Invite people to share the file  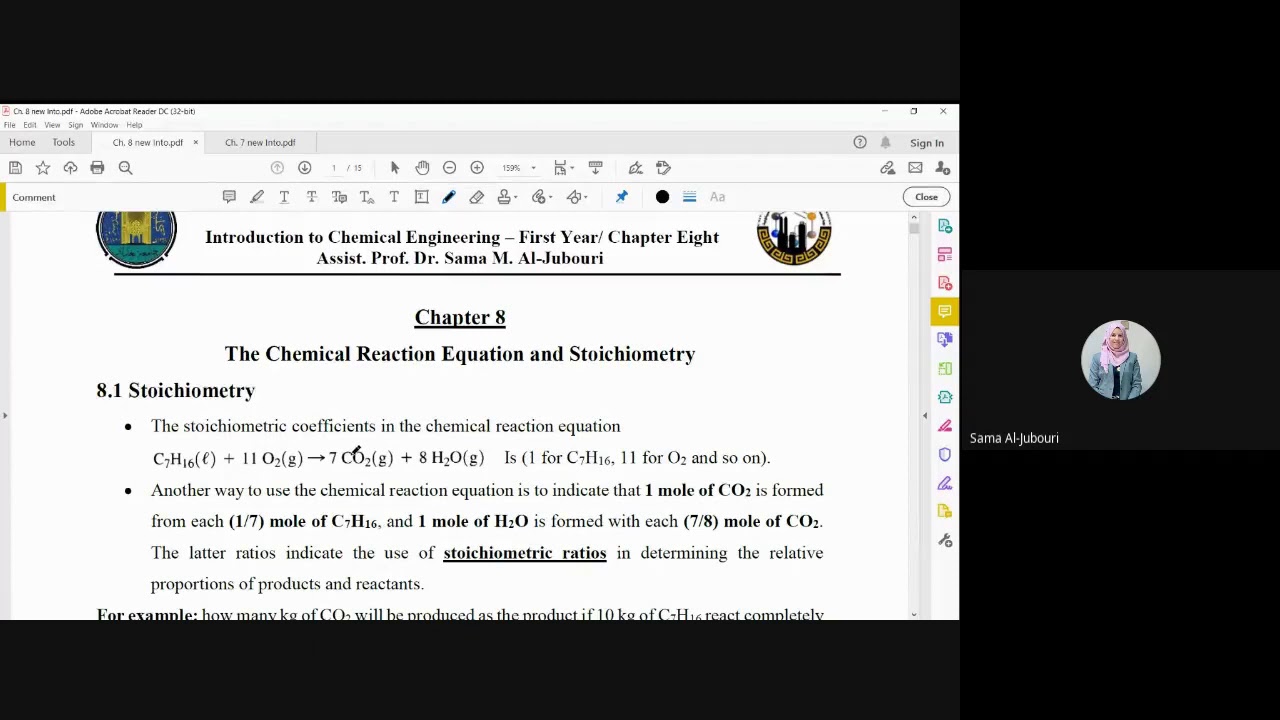pyautogui.click(x=943, y=168)
